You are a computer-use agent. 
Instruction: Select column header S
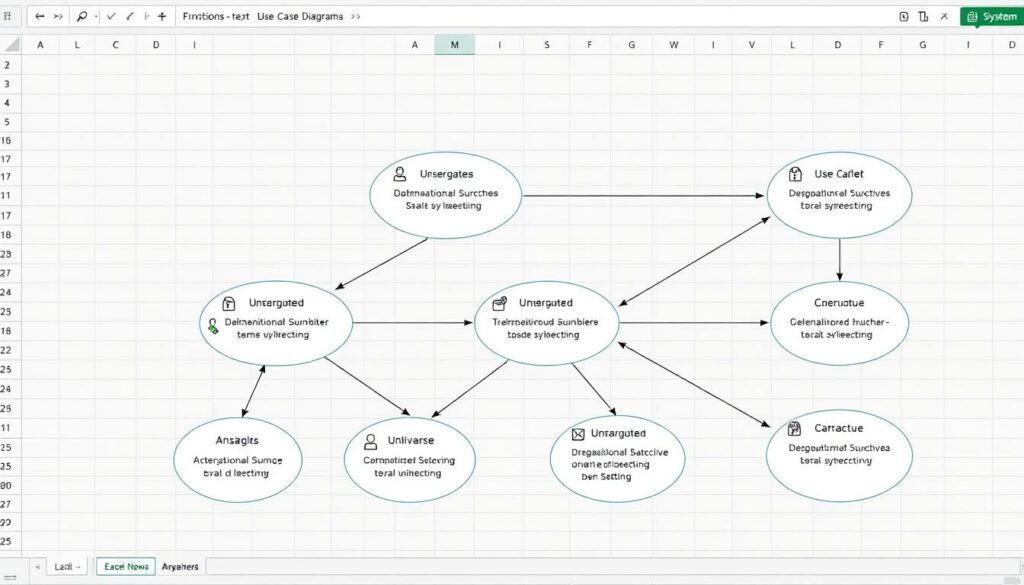pos(547,44)
